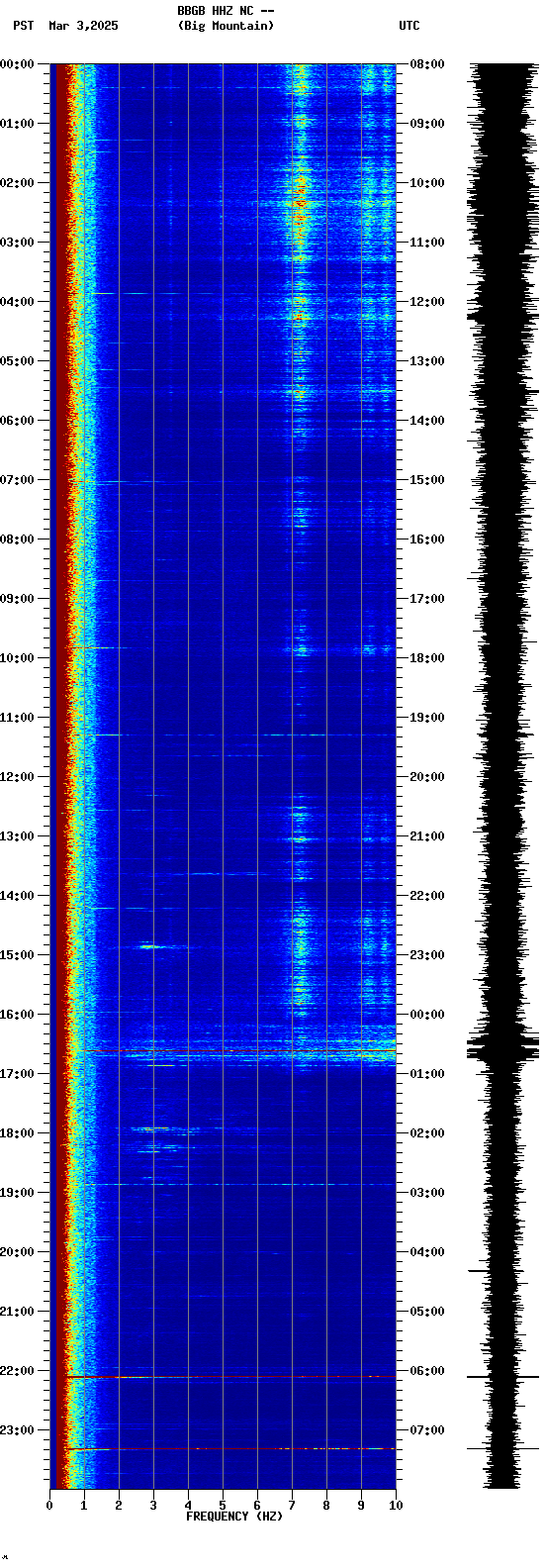Click the station title 'BBGB HHZ NC --'

click(226, 11)
